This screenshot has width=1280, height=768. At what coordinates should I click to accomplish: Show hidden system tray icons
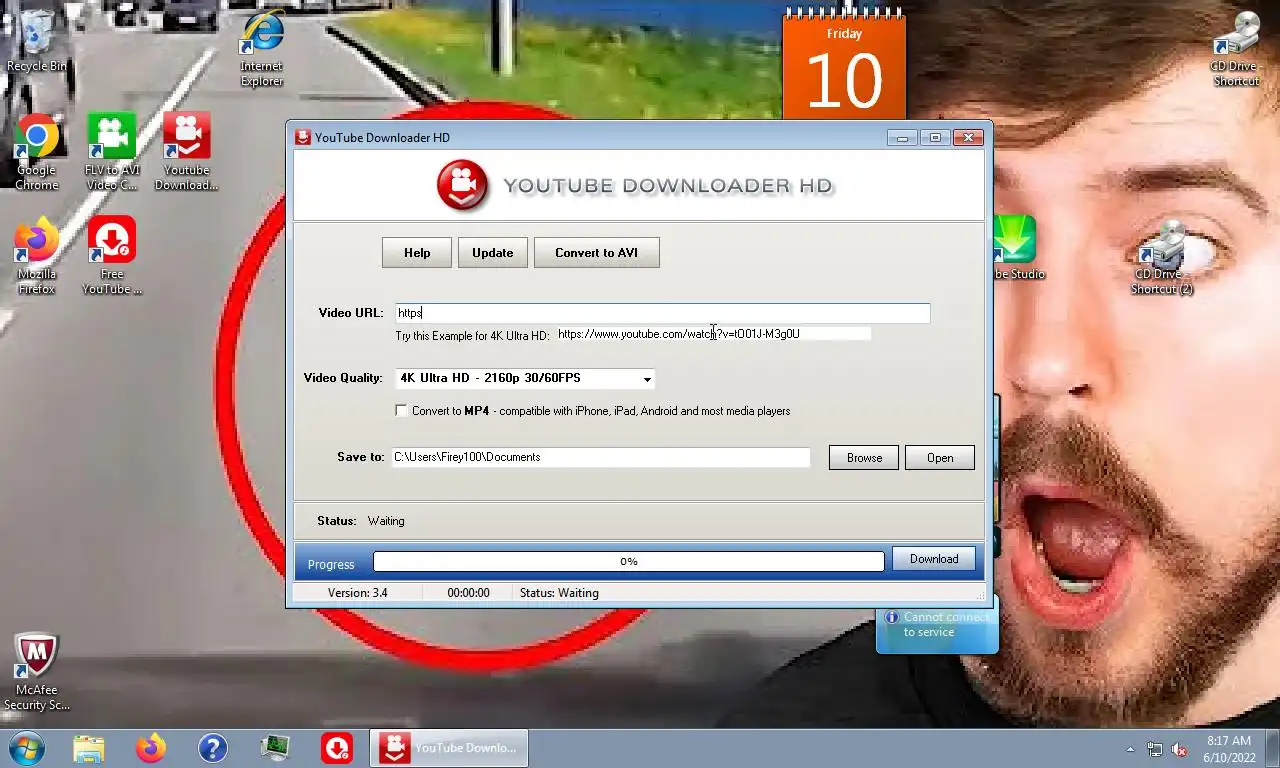tap(1131, 749)
